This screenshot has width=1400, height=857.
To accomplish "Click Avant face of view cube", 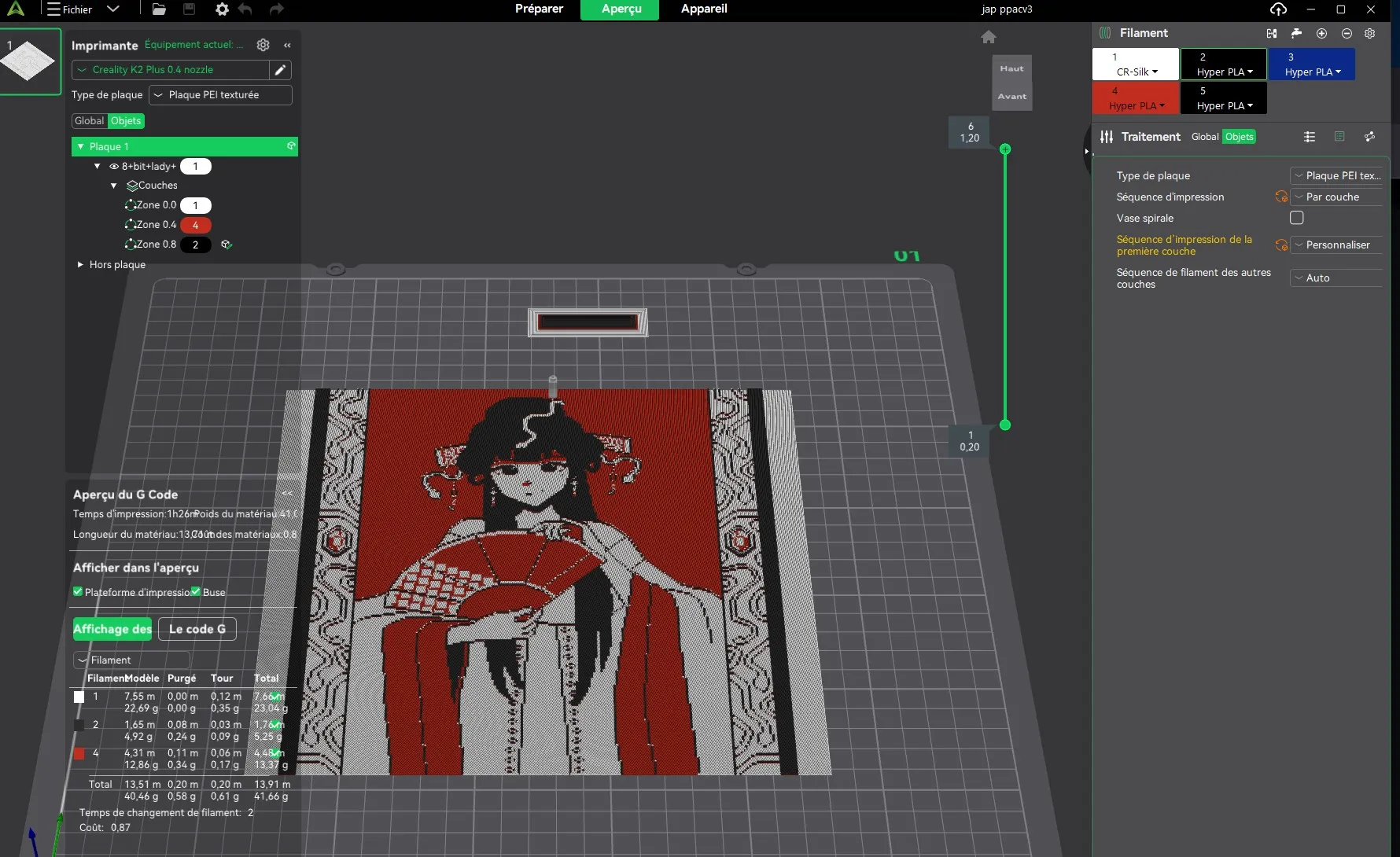I will tap(1011, 96).
